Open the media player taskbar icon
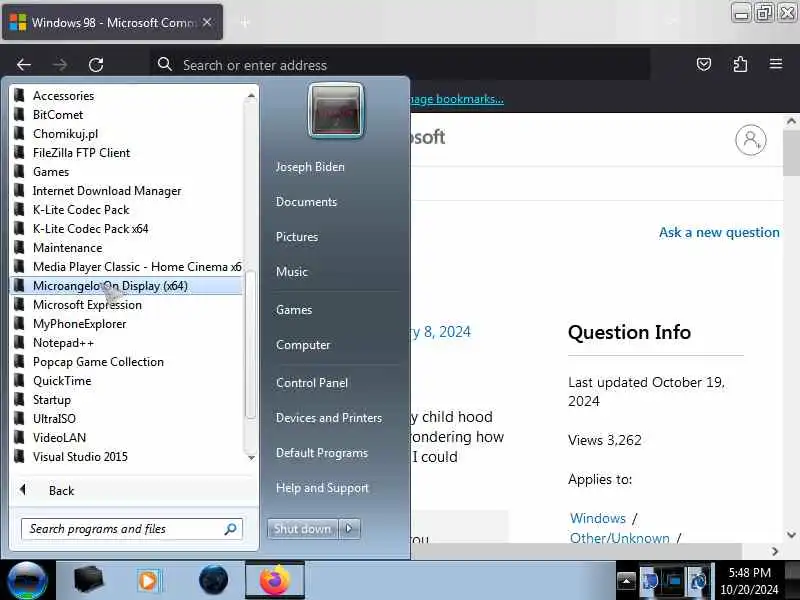The image size is (800, 600). pos(149,581)
